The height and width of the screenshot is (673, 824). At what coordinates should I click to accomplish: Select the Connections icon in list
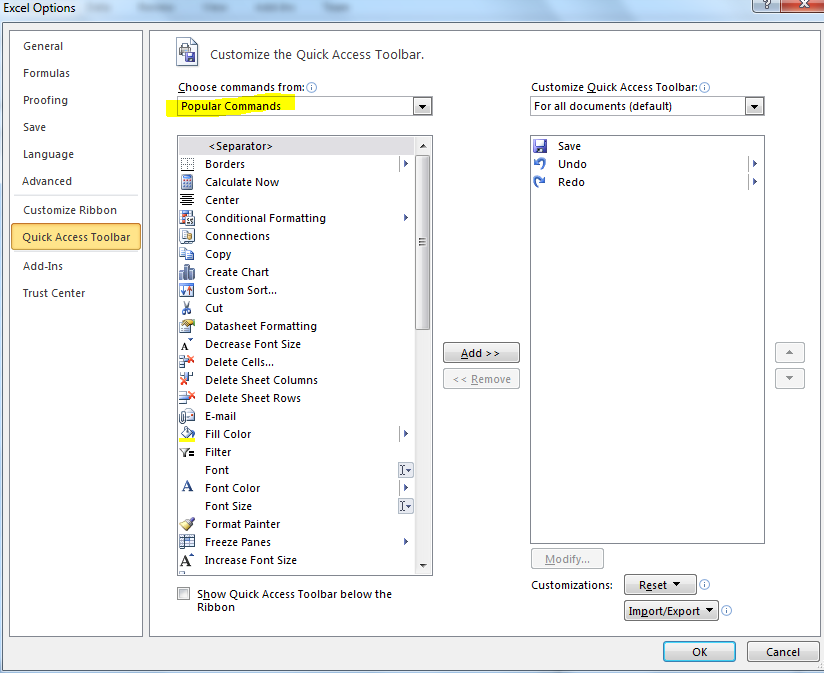(187, 236)
